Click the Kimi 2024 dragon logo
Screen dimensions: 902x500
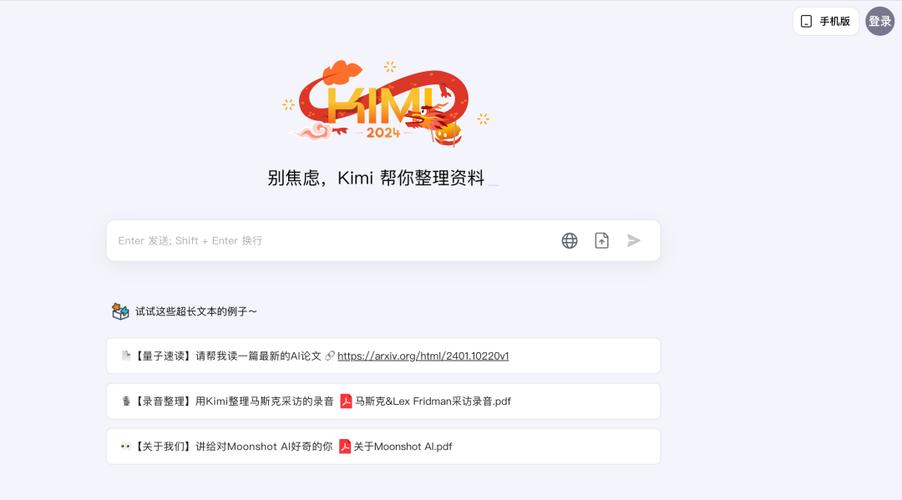coord(386,102)
